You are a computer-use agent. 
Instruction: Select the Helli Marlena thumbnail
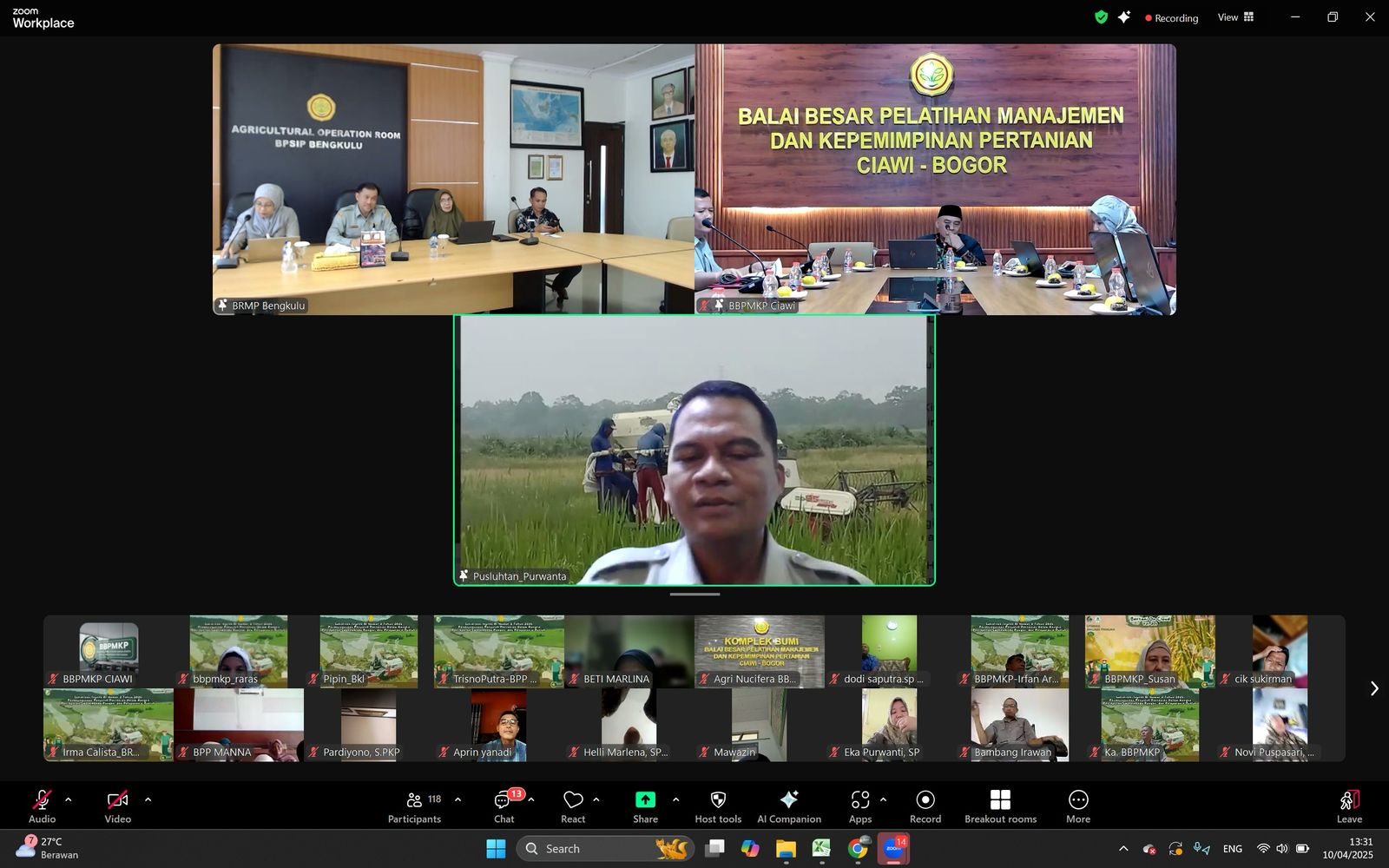pyautogui.click(x=629, y=725)
